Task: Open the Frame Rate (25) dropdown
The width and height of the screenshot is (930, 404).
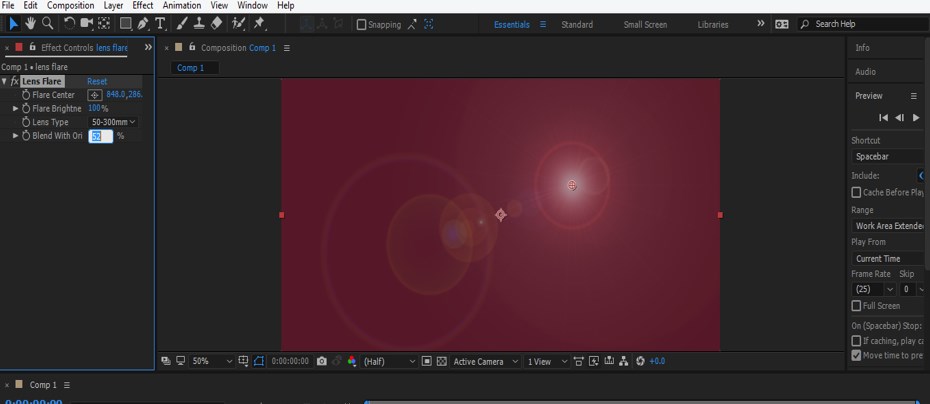Action: point(873,290)
